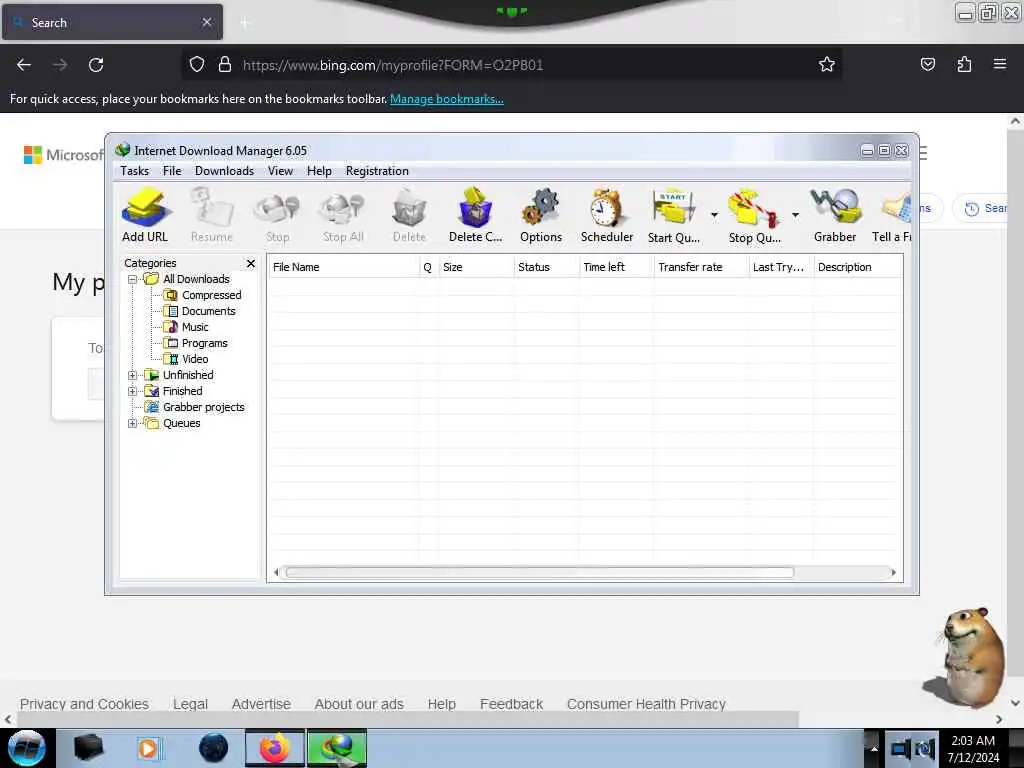The image size is (1024, 768).
Task: Click the Internet Download Manager taskbar icon
Action: click(337, 748)
